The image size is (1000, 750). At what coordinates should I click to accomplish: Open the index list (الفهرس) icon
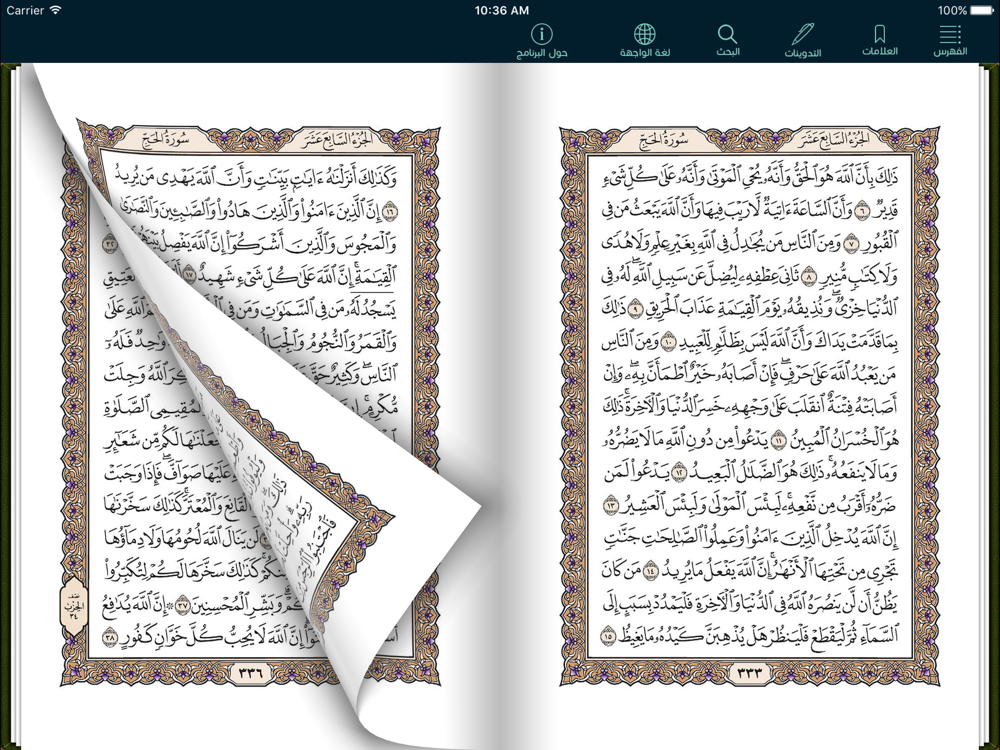(950, 33)
